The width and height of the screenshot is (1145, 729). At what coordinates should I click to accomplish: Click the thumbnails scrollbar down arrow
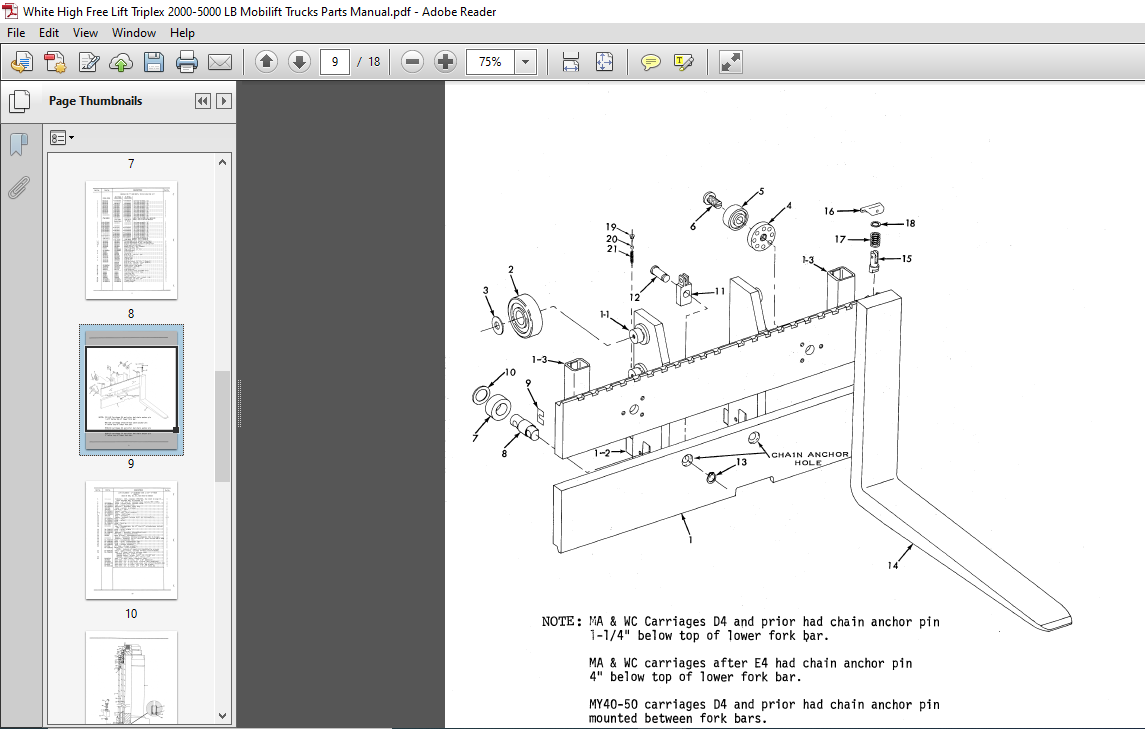[x=223, y=716]
